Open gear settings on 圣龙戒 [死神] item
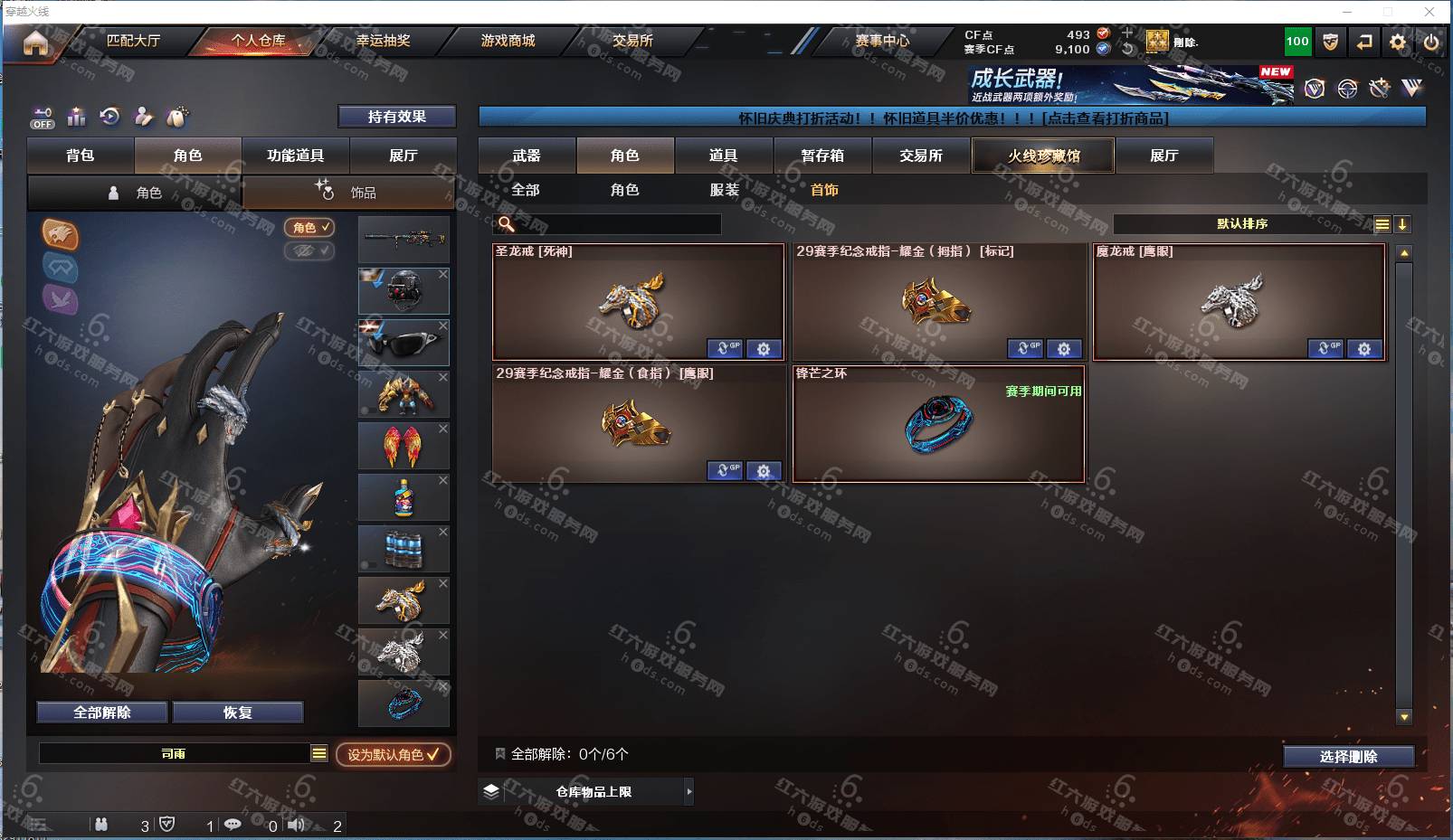 [764, 348]
